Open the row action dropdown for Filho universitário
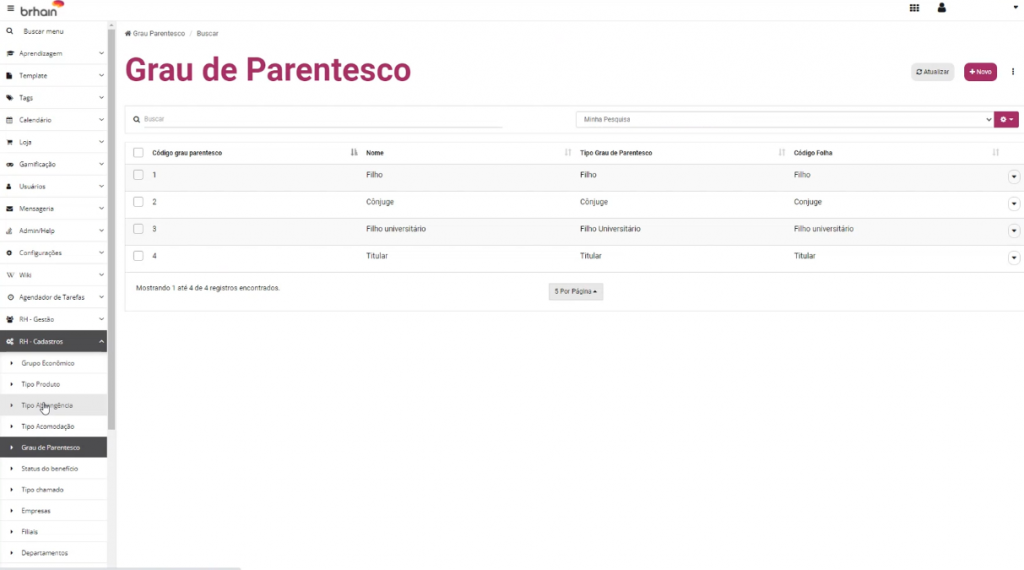The width and height of the screenshot is (1024, 570). (x=1014, y=231)
